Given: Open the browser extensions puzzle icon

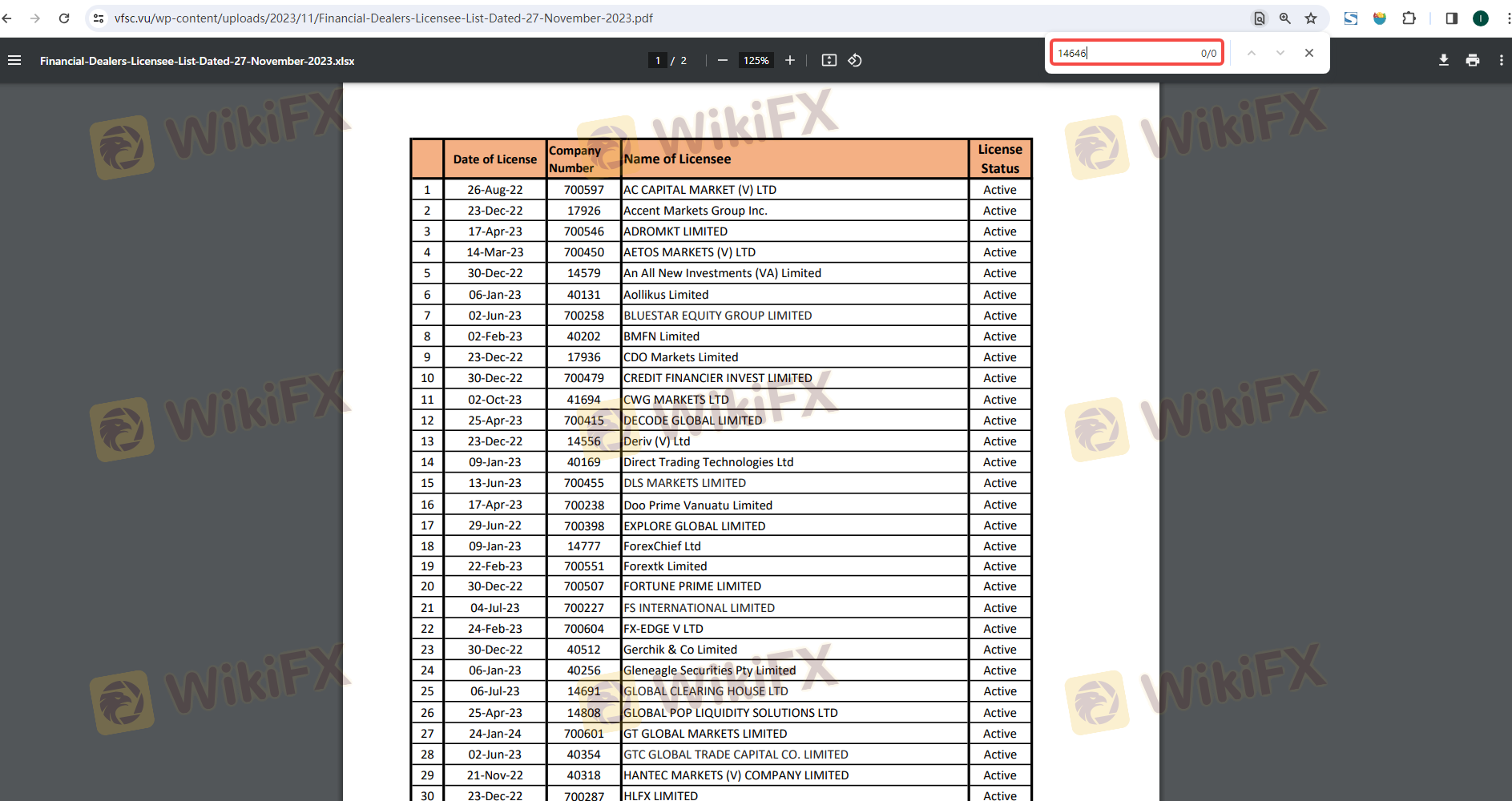Looking at the screenshot, I should [x=1409, y=18].
